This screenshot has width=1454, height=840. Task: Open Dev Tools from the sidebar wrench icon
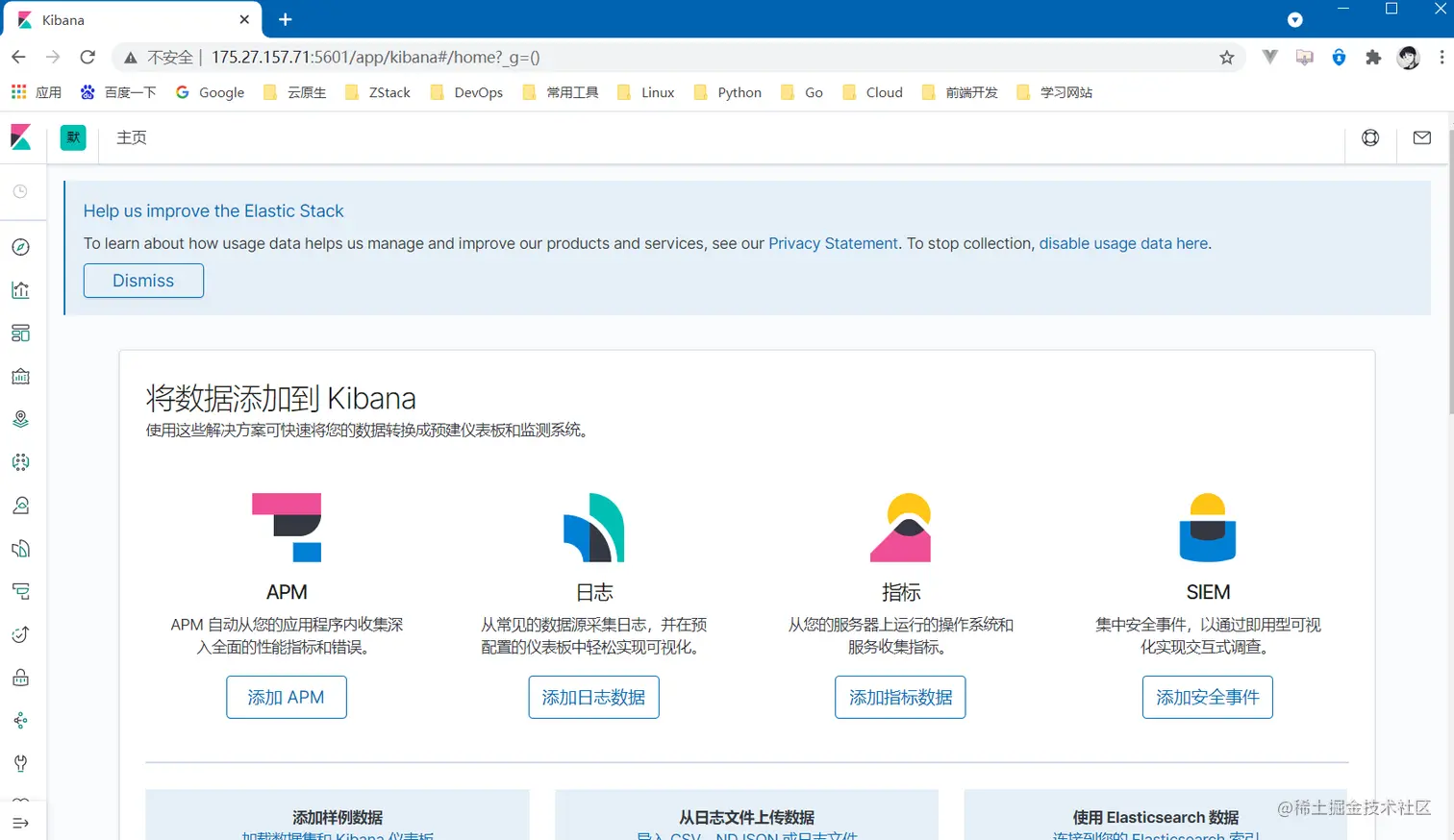[x=20, y=763]
